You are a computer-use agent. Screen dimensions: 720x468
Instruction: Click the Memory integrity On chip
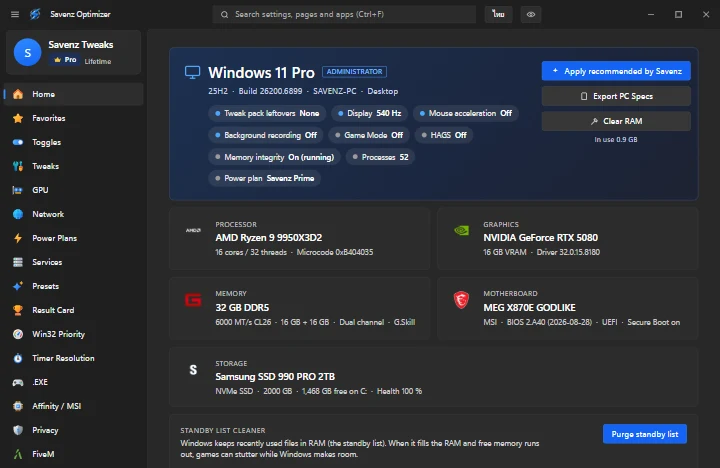coord(275,157)
